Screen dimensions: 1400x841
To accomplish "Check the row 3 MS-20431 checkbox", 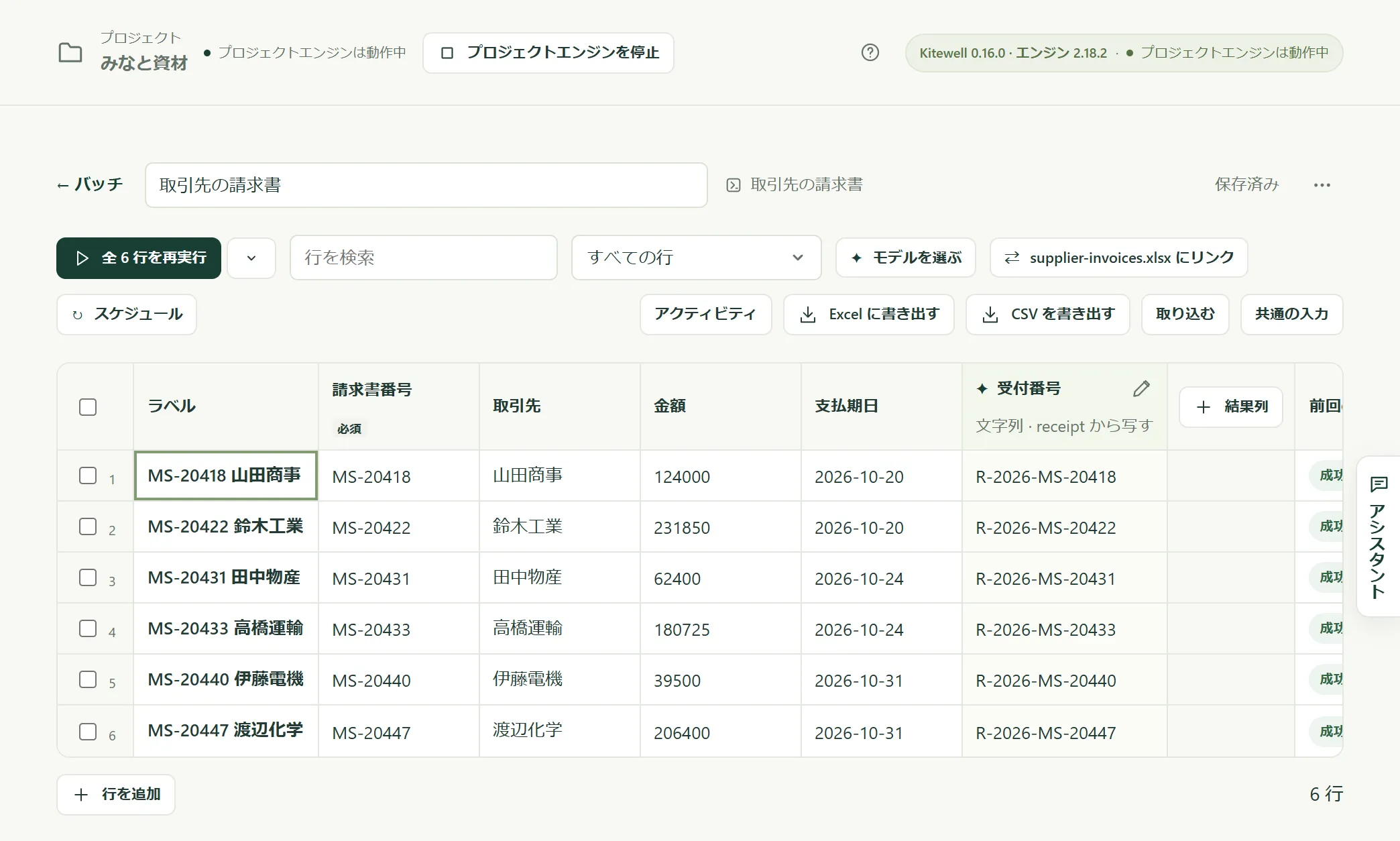I will click(x=88, y=577).
